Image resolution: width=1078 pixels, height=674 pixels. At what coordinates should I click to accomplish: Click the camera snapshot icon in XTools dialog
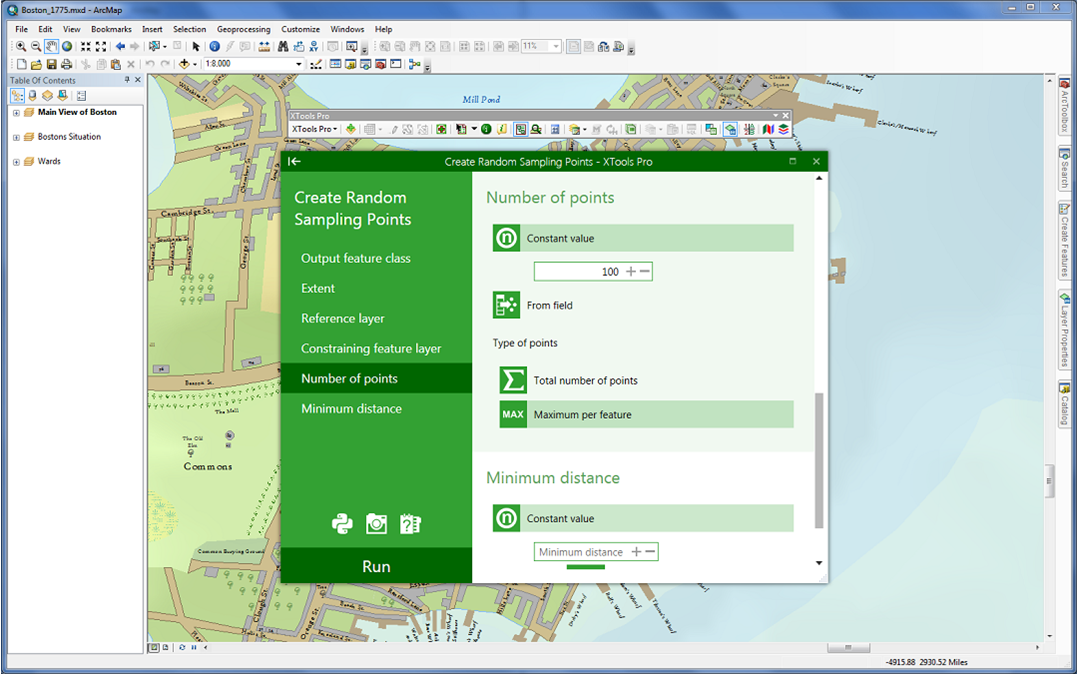376,524
